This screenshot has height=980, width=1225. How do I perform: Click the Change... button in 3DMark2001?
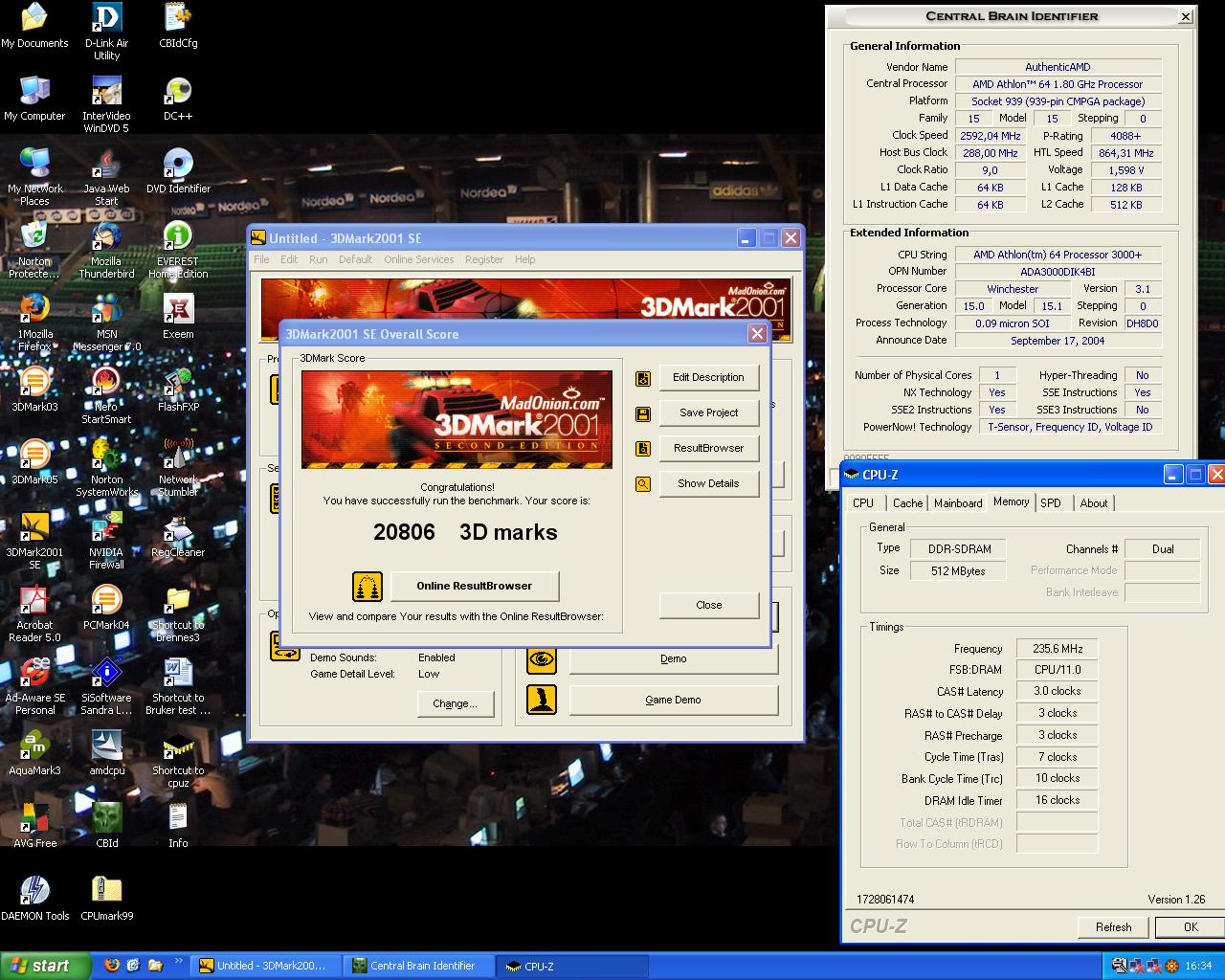pos(455,703)
